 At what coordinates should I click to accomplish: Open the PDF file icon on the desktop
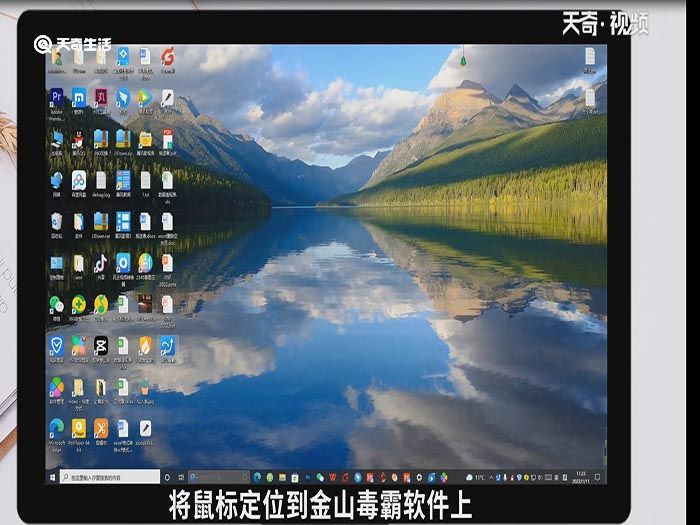pos(167,139)
